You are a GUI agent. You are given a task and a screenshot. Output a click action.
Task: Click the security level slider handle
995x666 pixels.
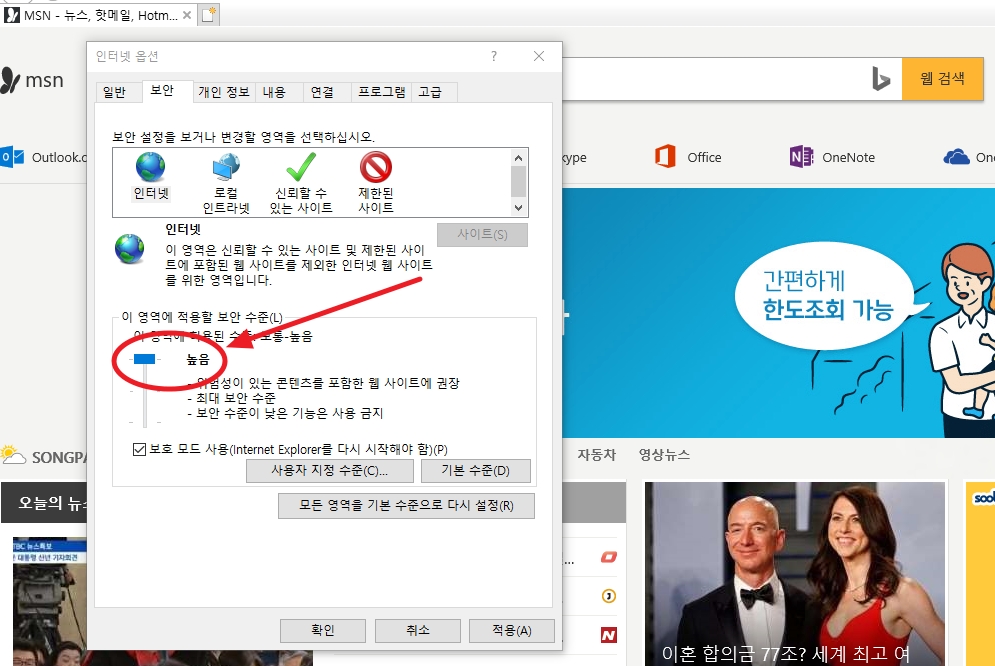144,358
